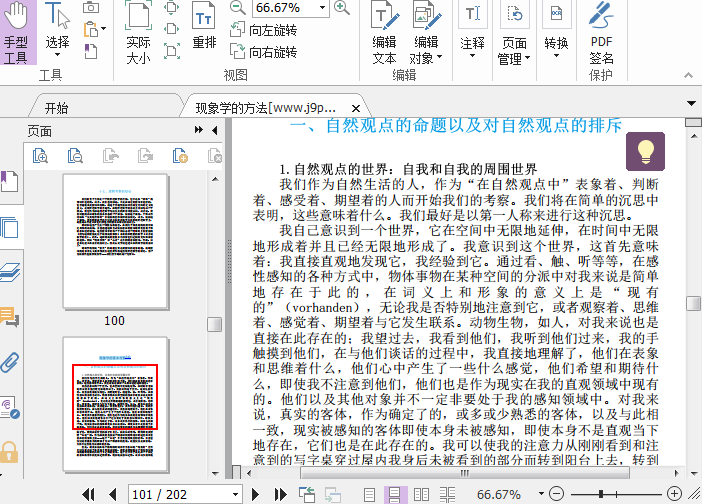Open the Attachments paperclip panel
This screenshot has width=702, height=504.
pyautogui.click(x=10, y=362)
